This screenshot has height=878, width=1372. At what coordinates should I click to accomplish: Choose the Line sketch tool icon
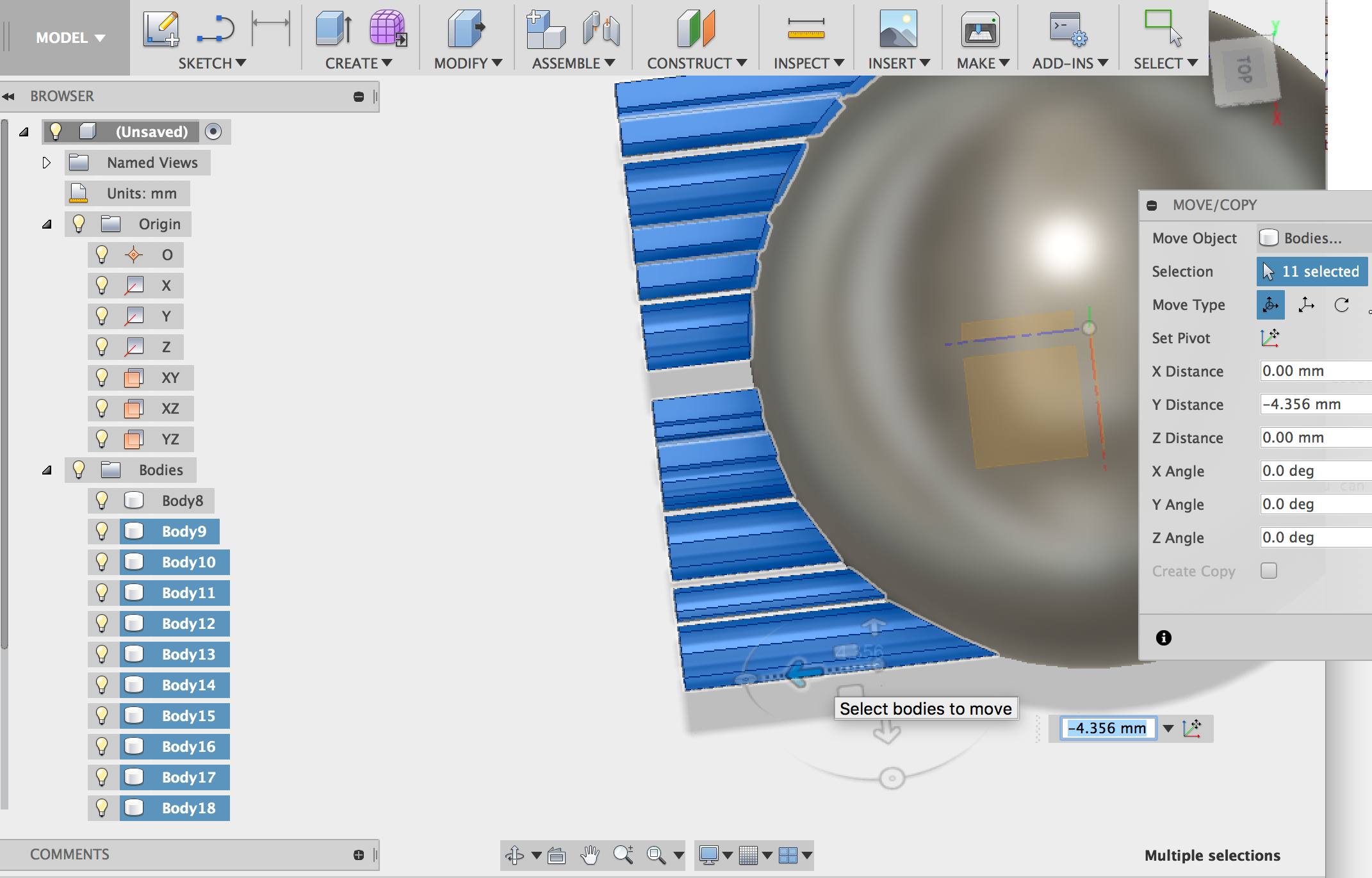pyautogui.click(x=216, y=29)
